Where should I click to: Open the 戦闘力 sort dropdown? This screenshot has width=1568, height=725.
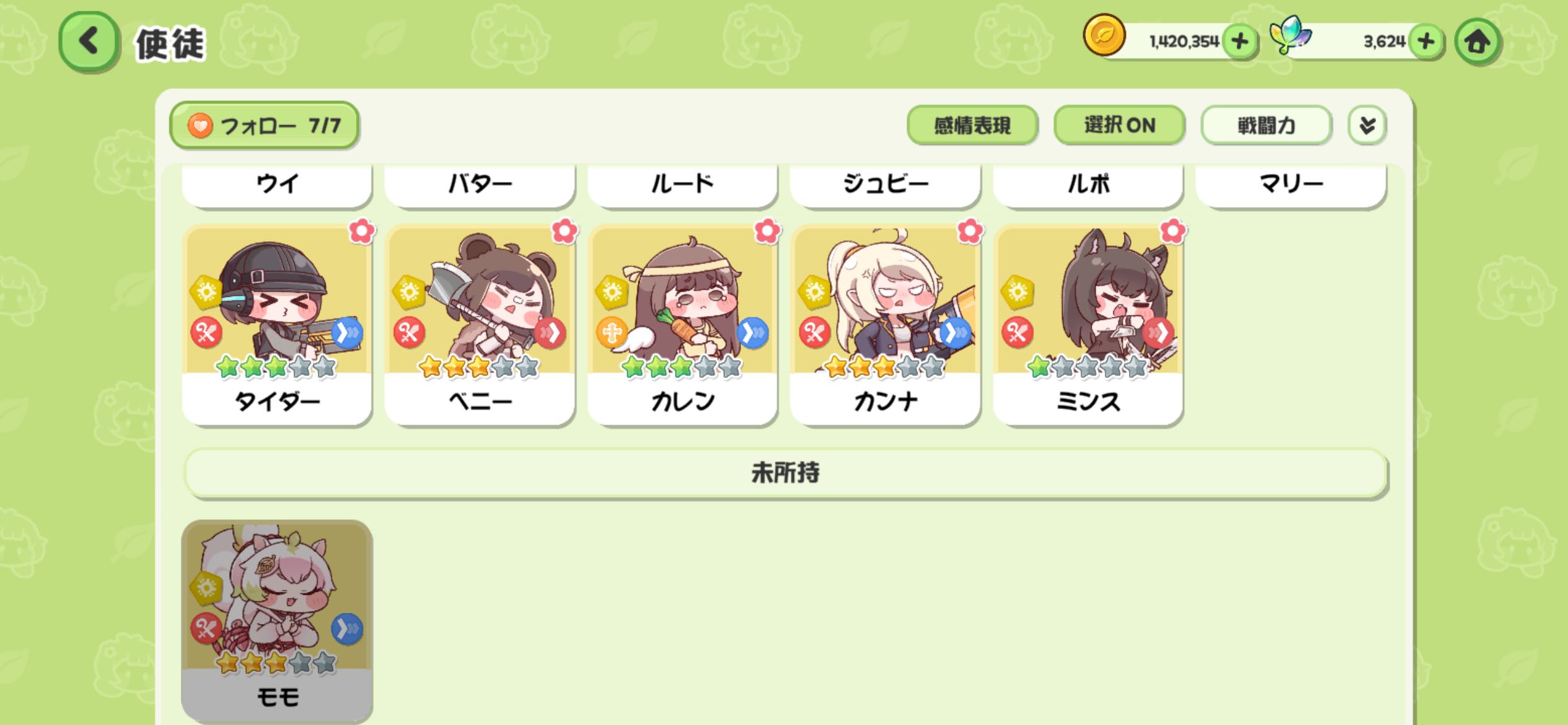point(1266,125)
